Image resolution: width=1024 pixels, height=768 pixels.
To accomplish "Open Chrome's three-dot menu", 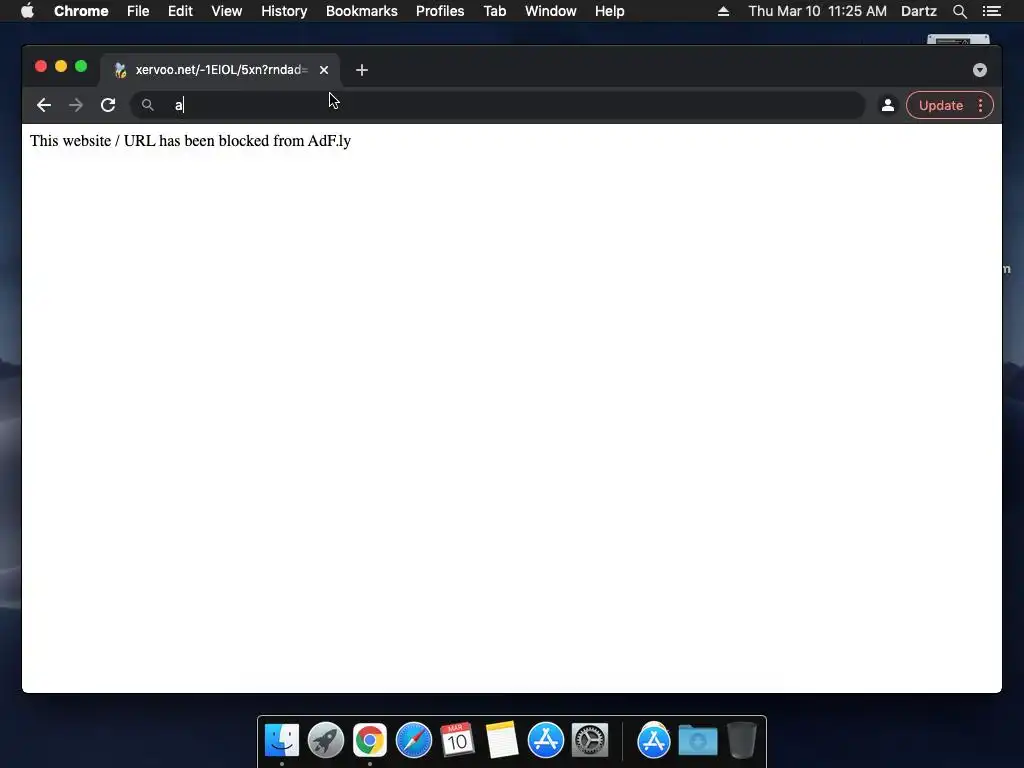I will [x=980, y=105].
